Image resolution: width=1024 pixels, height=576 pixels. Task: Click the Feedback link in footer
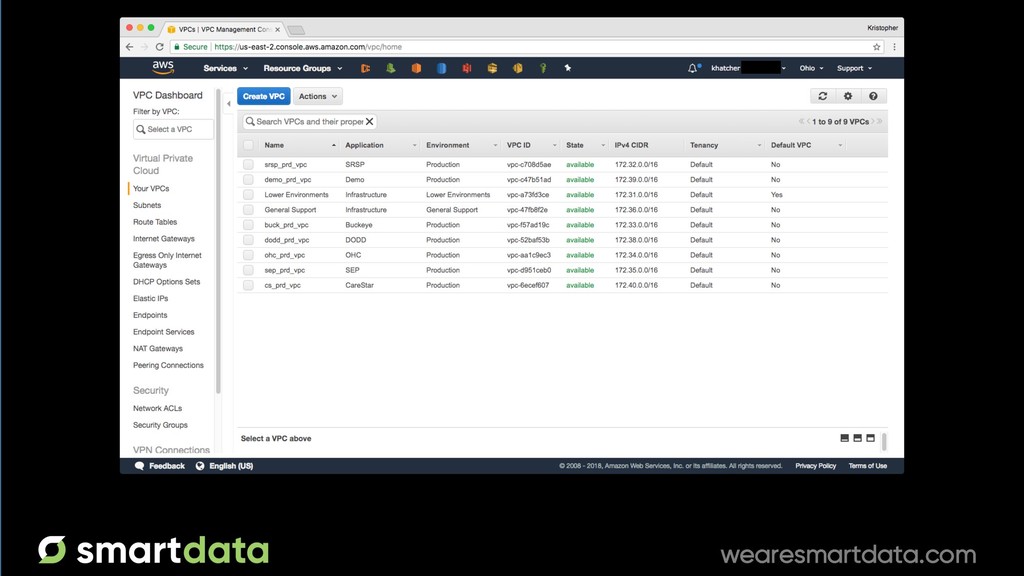[x=160, y=466]
